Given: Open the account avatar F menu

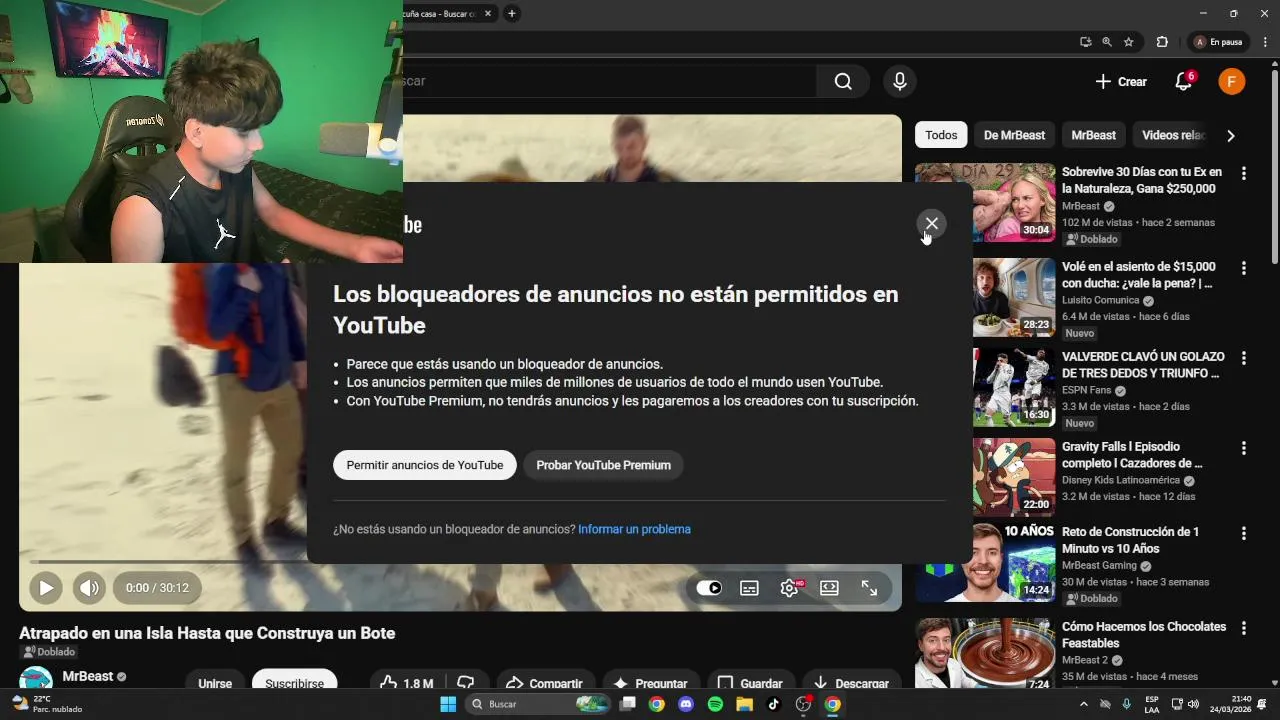Looking at the screenshot, I should [1232, 82].
